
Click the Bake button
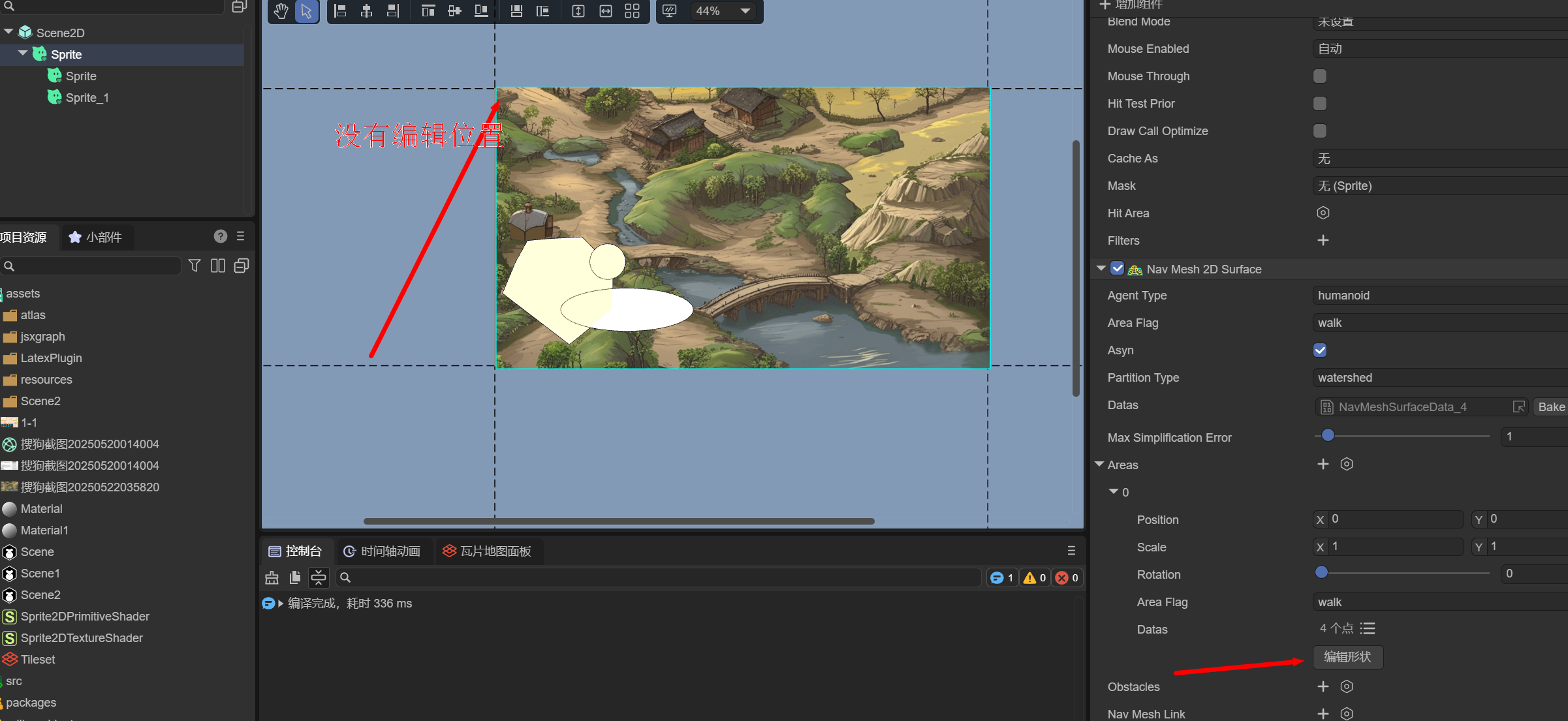1550,407
